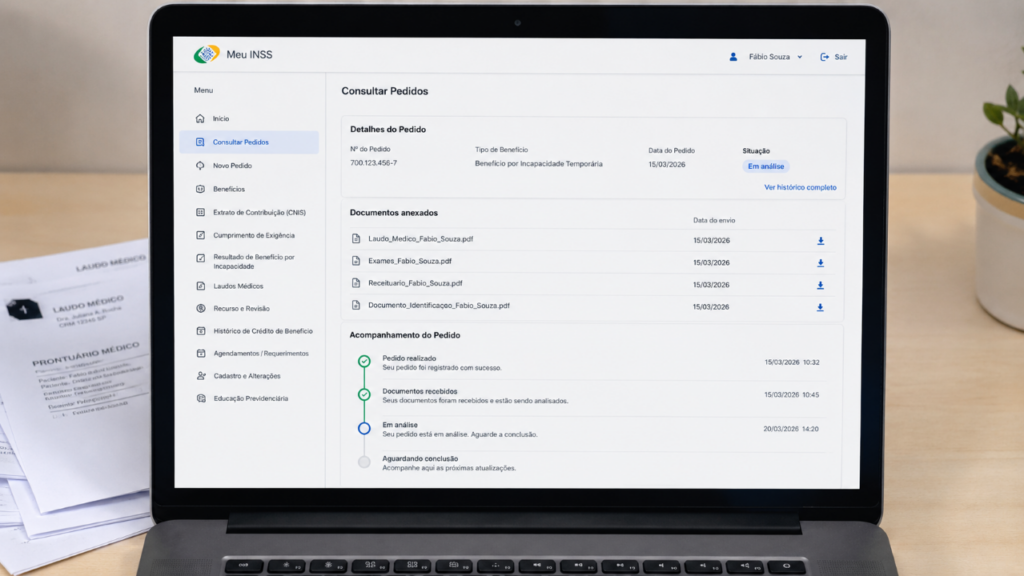Click the Extrato de Contribuição (CNIS) icon
The height and width of the screenshot is (576, 1024).
[x=200, y=212]
